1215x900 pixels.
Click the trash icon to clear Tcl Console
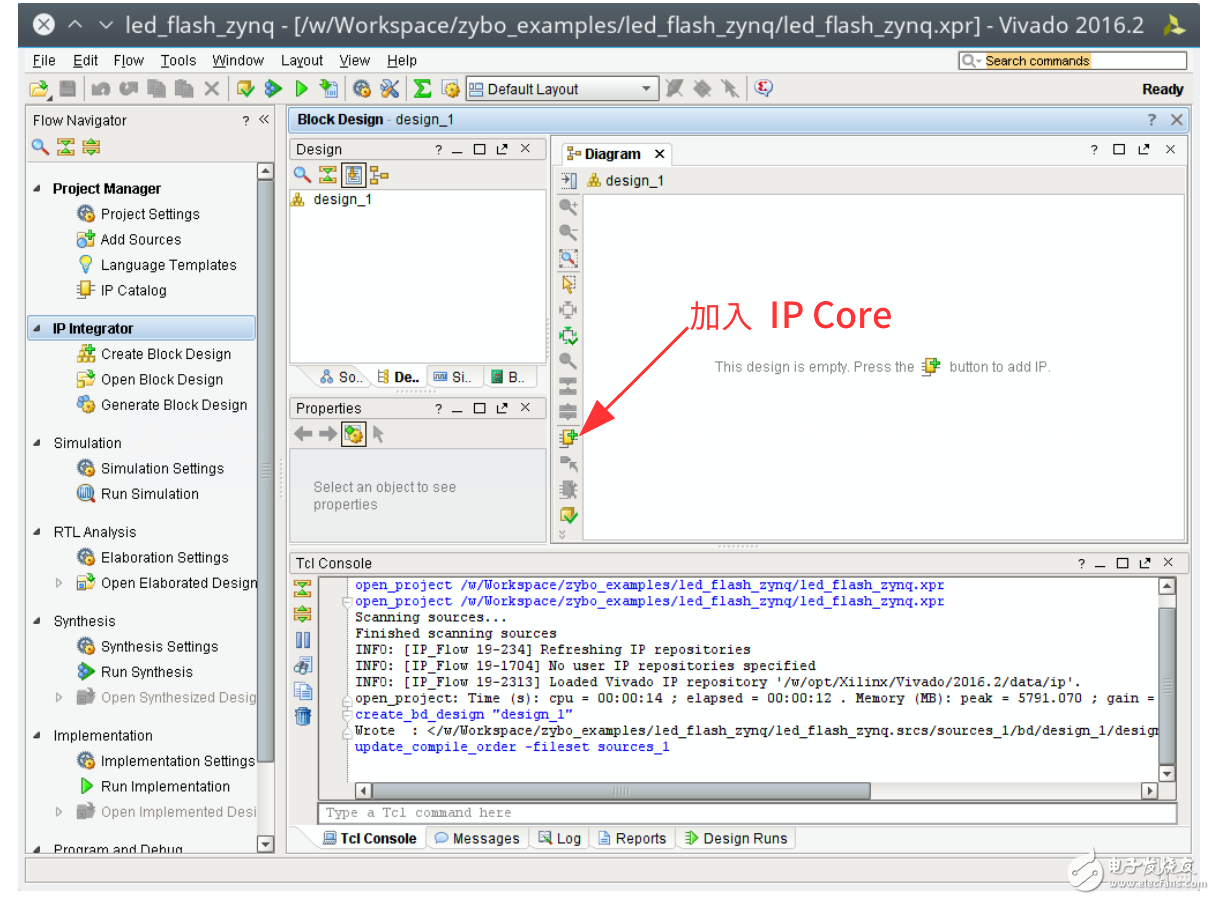[302, 716]
